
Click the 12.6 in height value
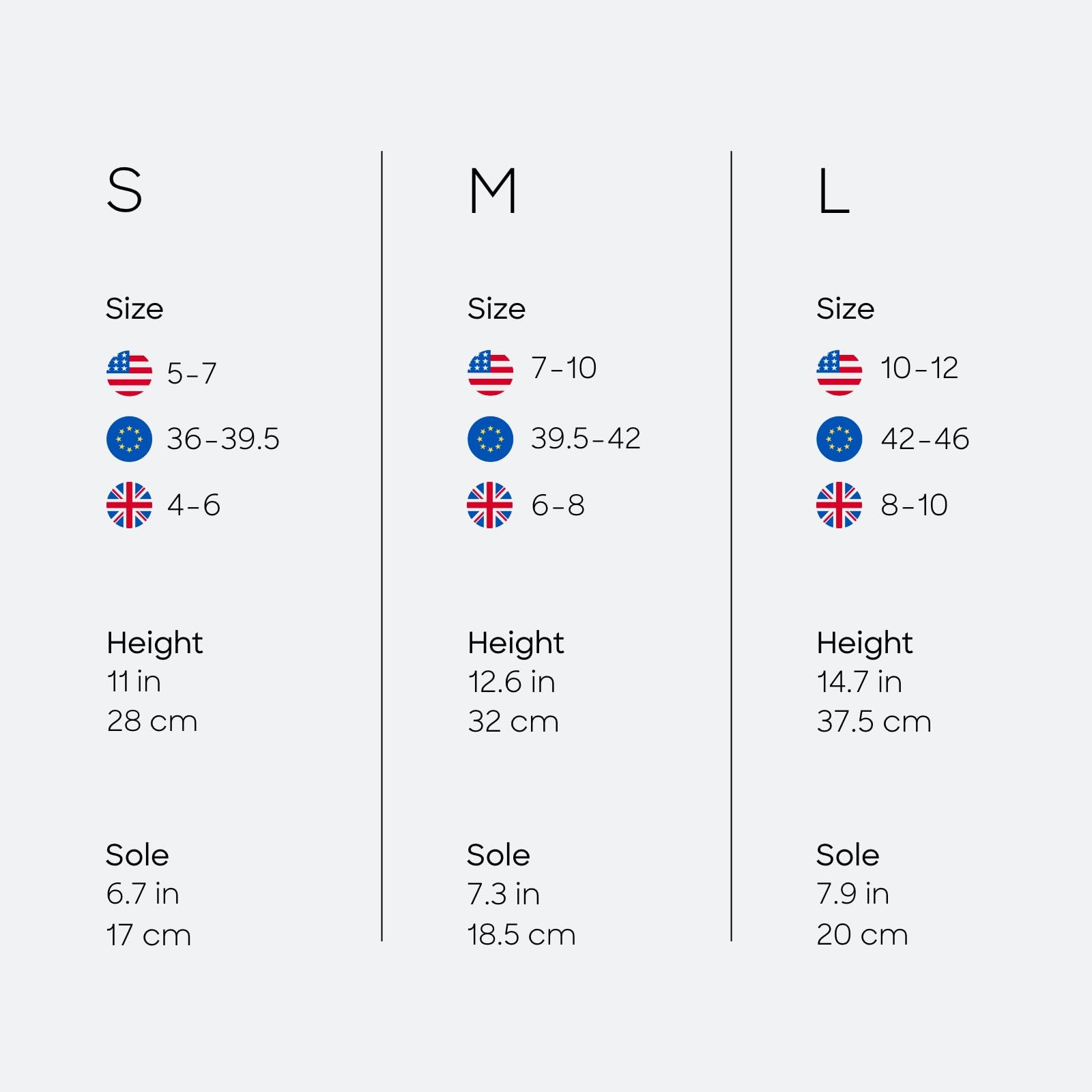(511, 682)
